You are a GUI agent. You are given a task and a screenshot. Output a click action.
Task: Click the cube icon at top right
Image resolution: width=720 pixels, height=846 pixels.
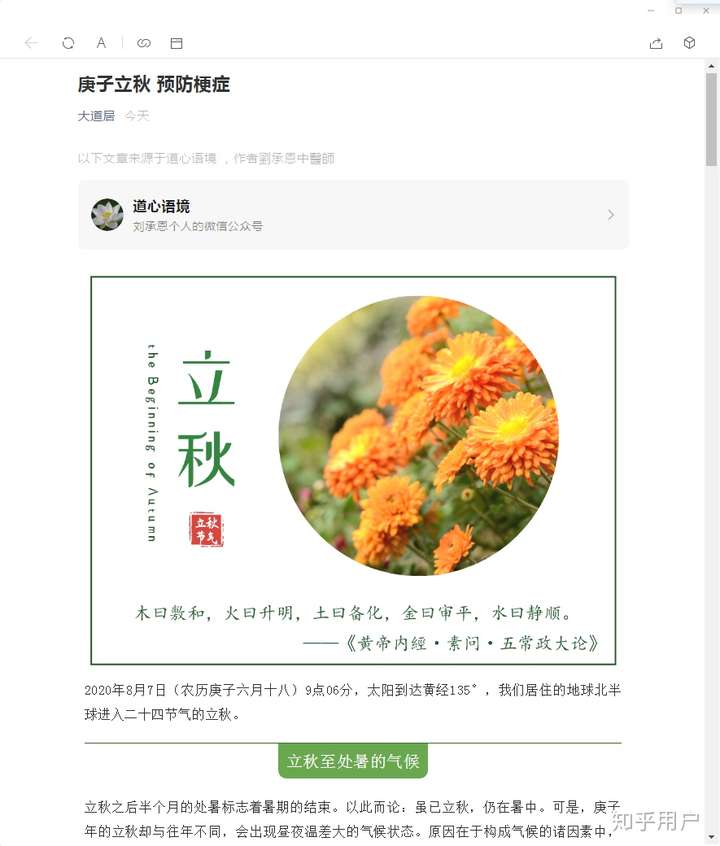click(689, 43)
